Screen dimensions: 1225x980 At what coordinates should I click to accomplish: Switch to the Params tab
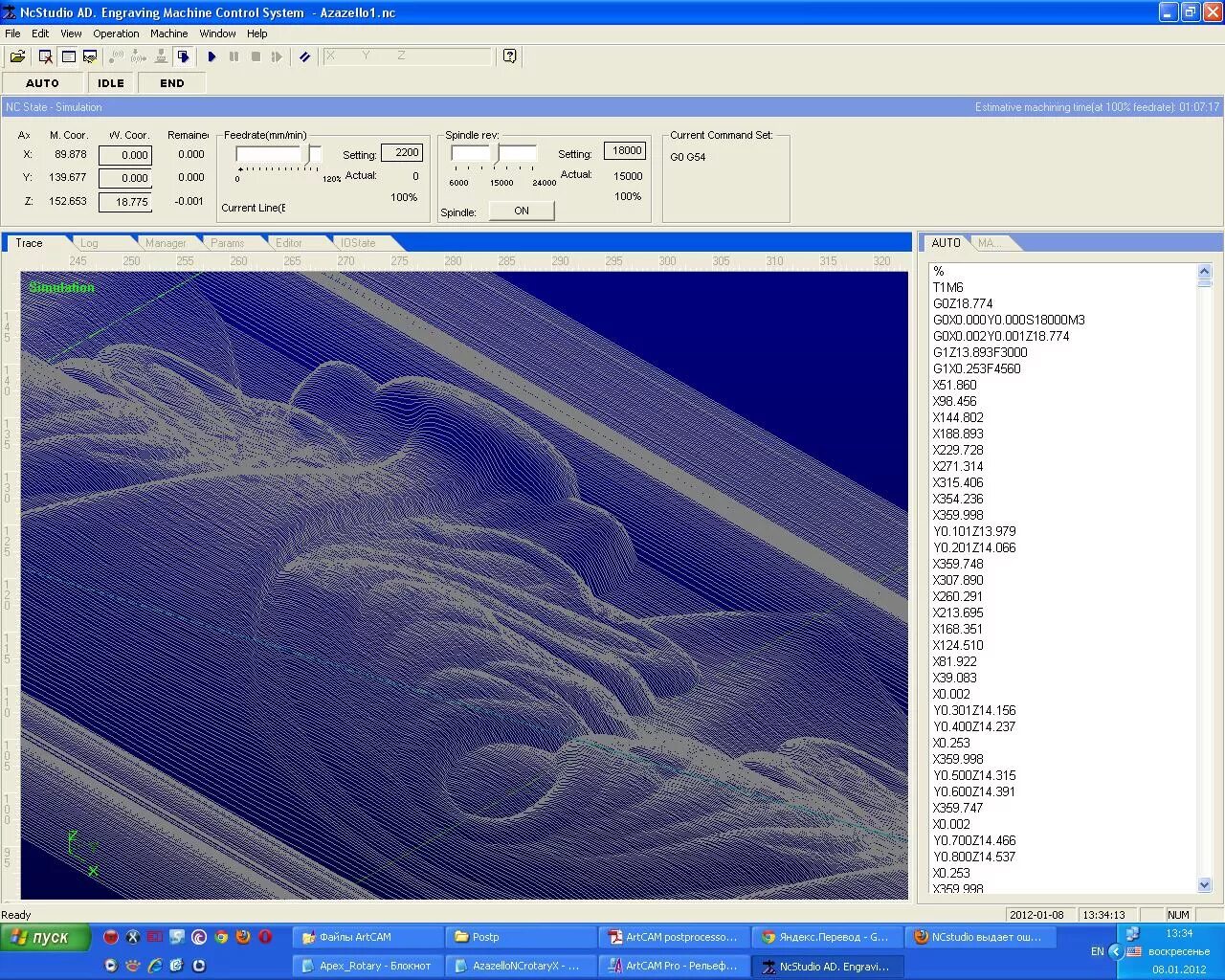click(228, 243)
